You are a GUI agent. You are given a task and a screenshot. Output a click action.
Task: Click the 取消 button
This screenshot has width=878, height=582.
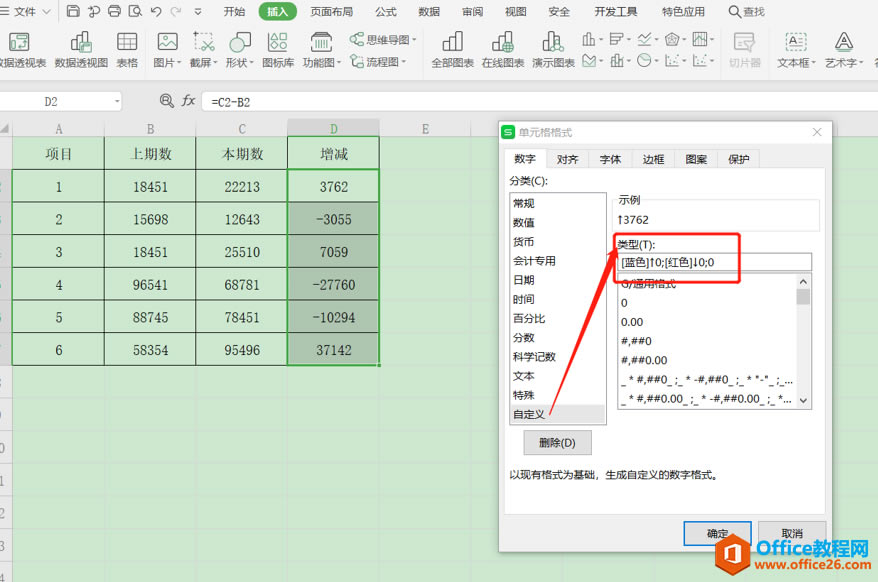pyautogui.click(x=792, y=533)
